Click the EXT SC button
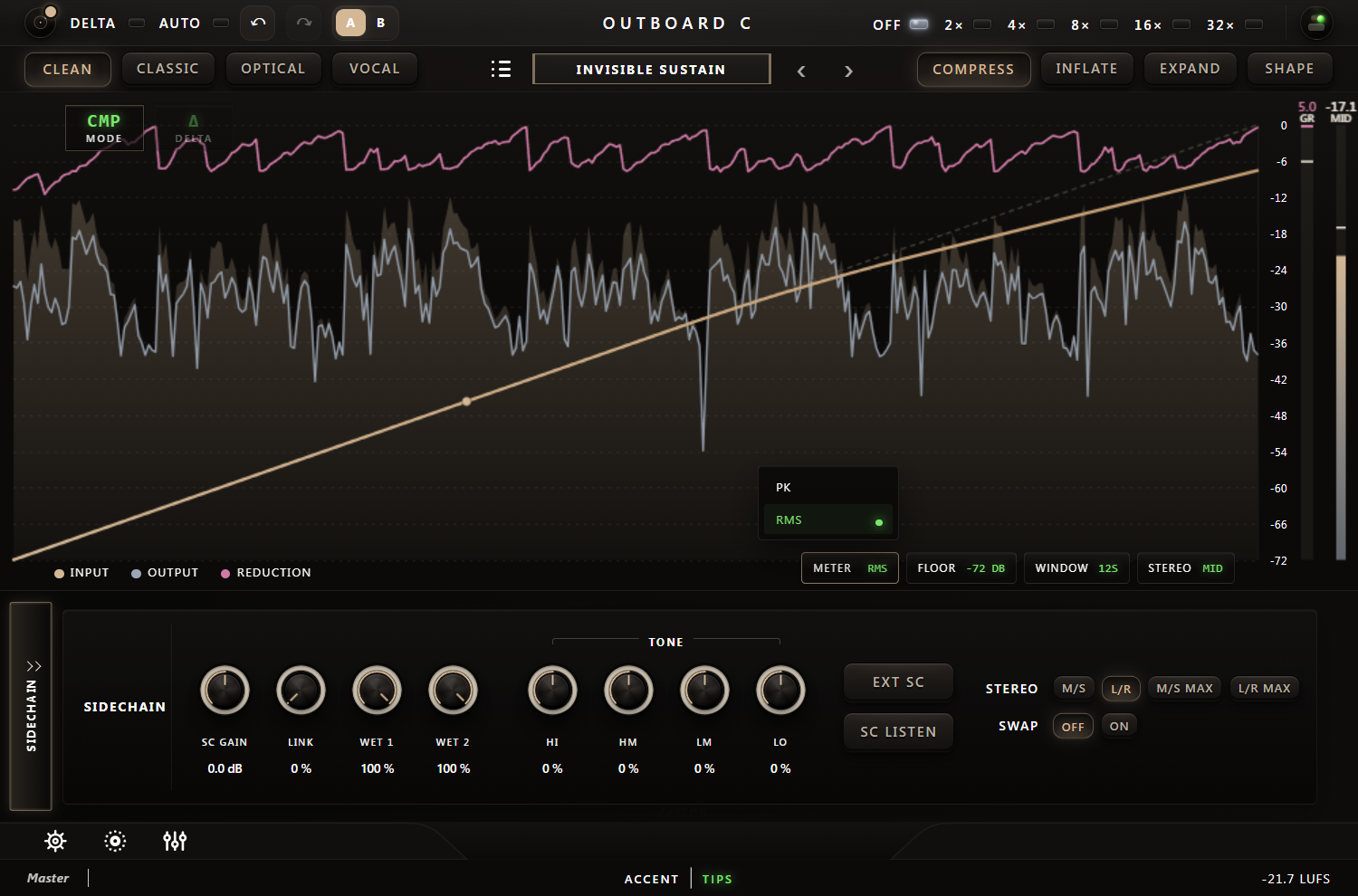Screen dimensions: 1358x896 (898, 682)
